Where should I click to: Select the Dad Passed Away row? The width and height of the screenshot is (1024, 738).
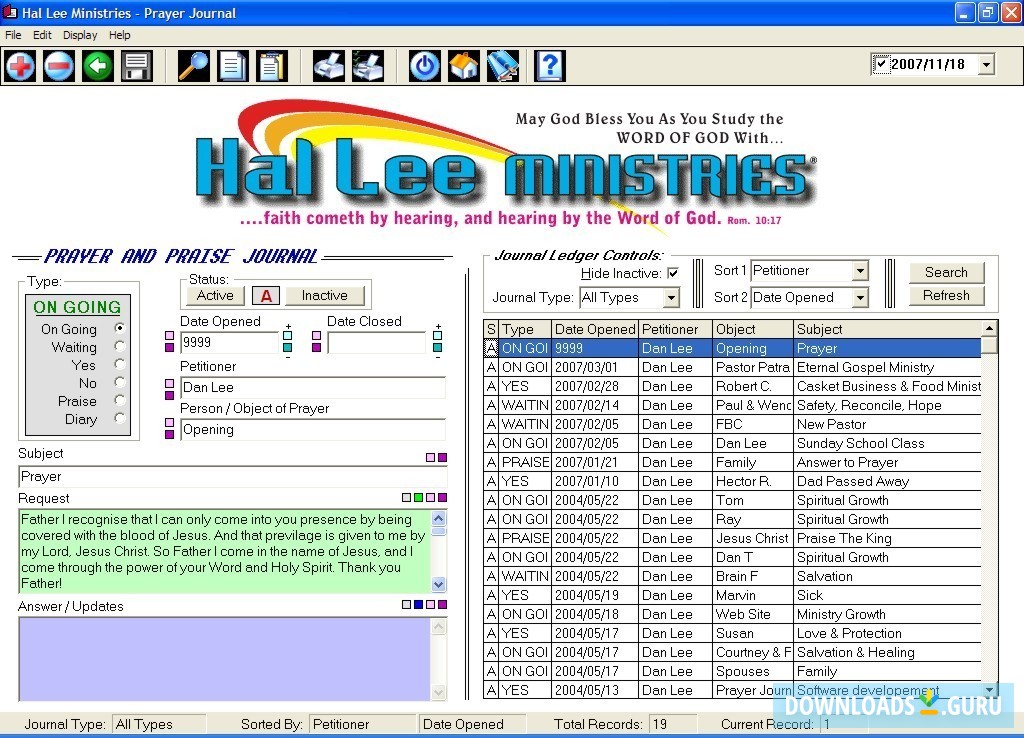(x=732, y=481)
